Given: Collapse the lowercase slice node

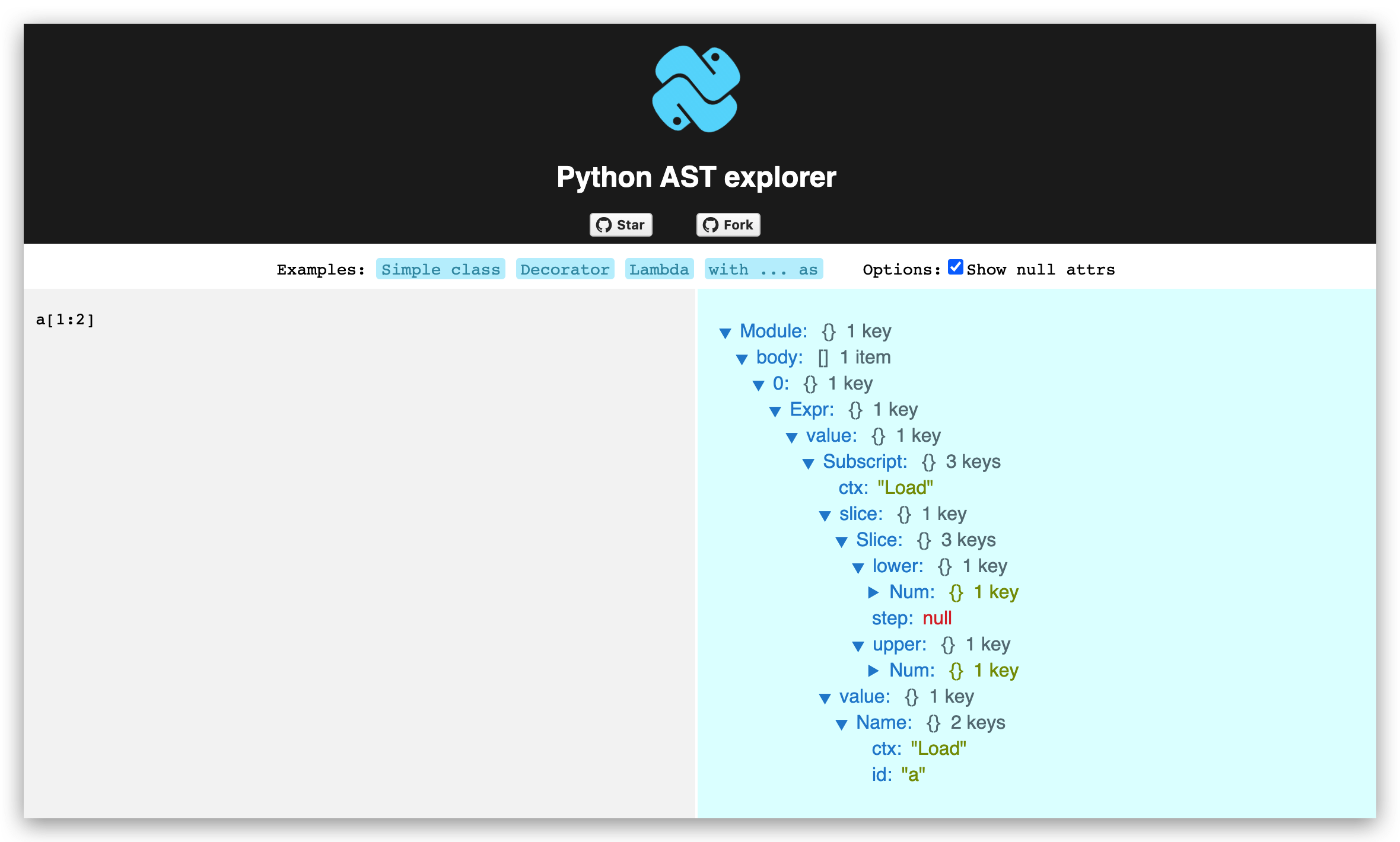Looking at the screenshot, I should [825, 515].
